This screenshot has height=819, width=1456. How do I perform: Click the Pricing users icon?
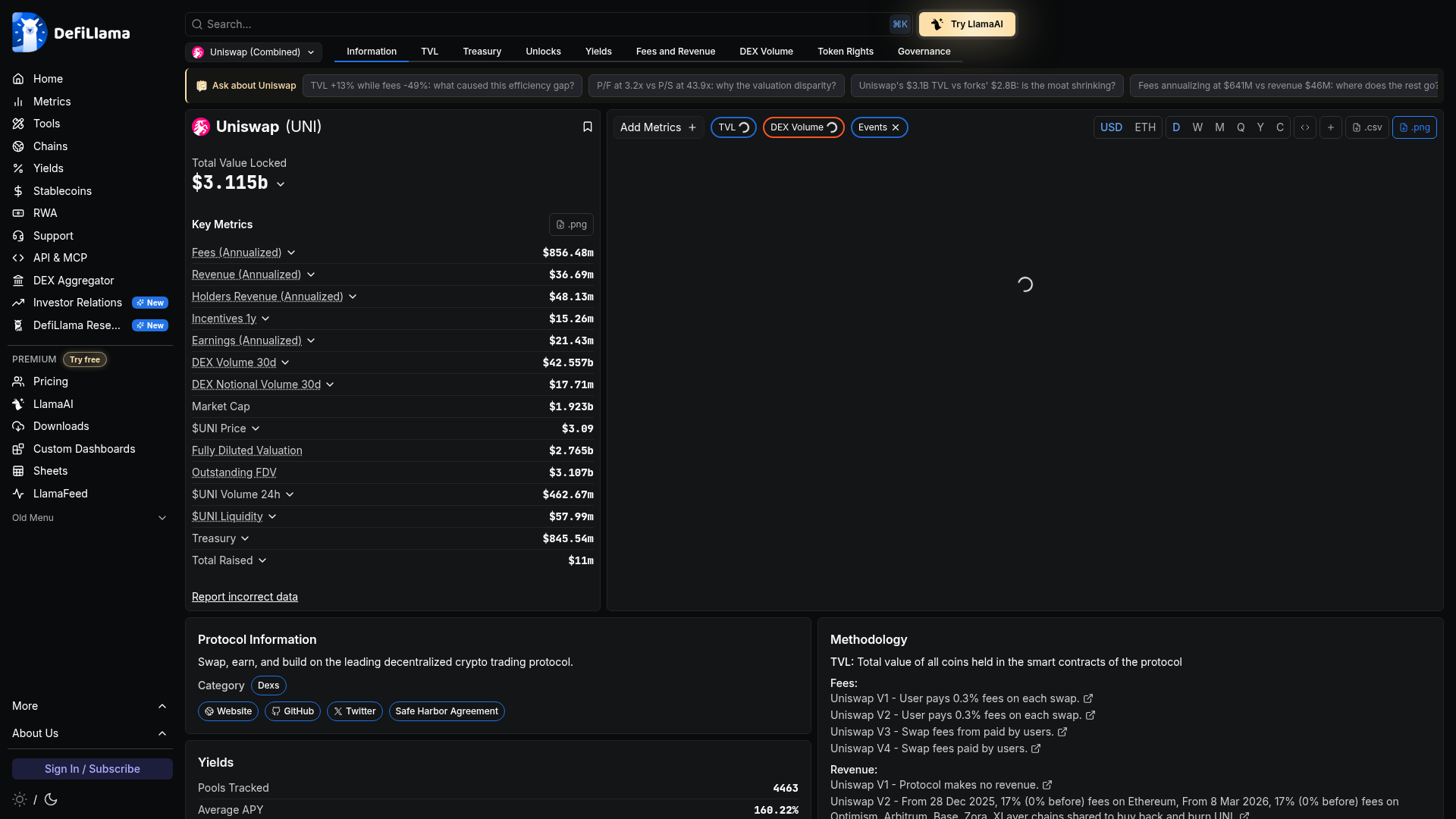(18, 381)
